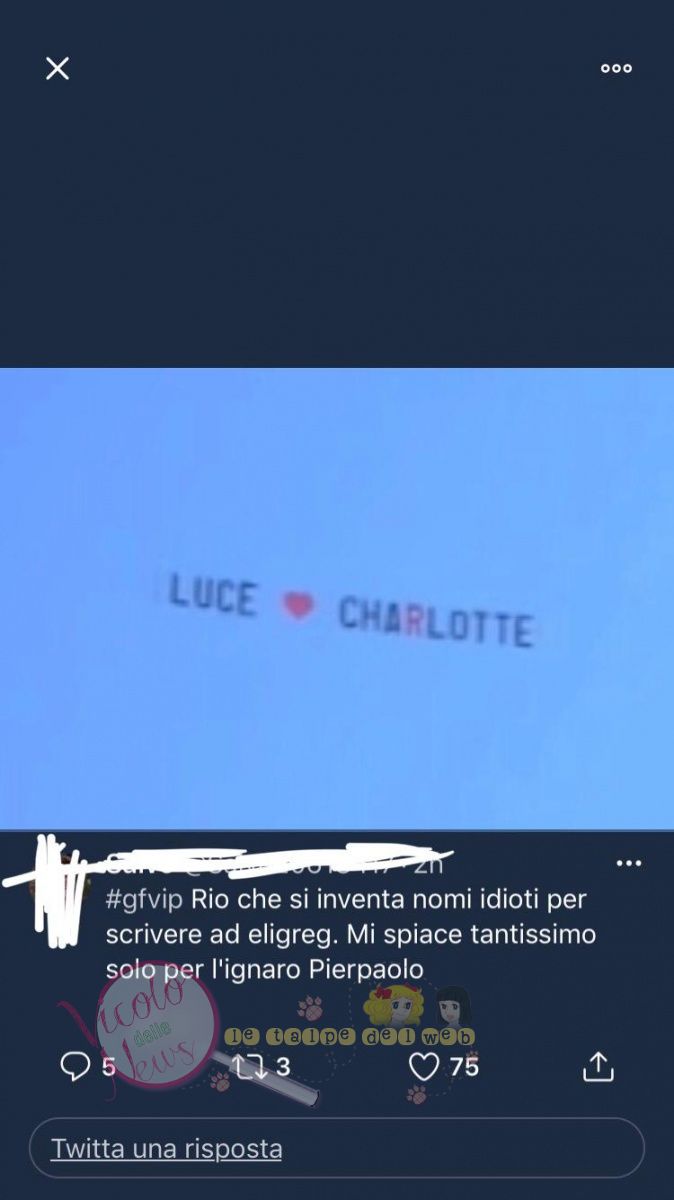674x1200 pixels.
Task: Open the tweet text about Pierpaolo
Action: (351, 934)
